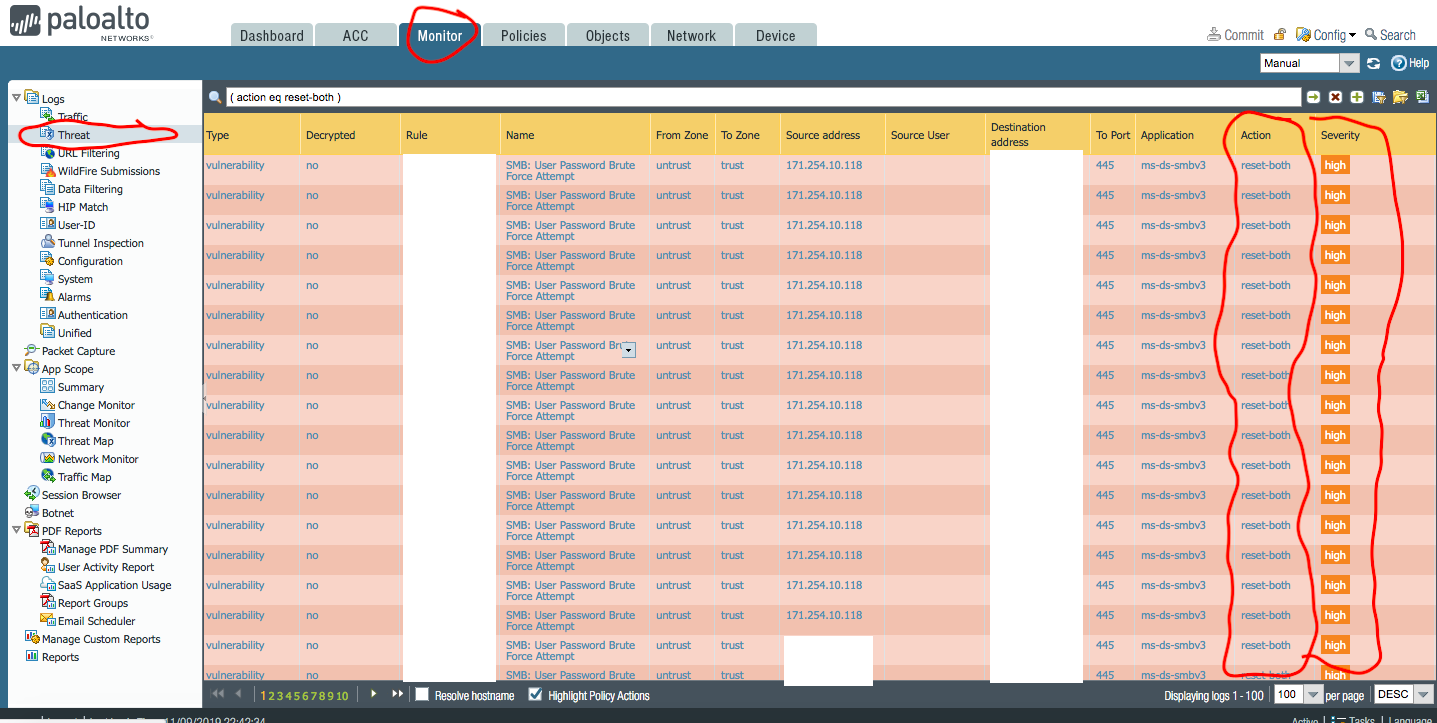
Task: Click the Save Filter icon
Action: tap(1379, 97)
